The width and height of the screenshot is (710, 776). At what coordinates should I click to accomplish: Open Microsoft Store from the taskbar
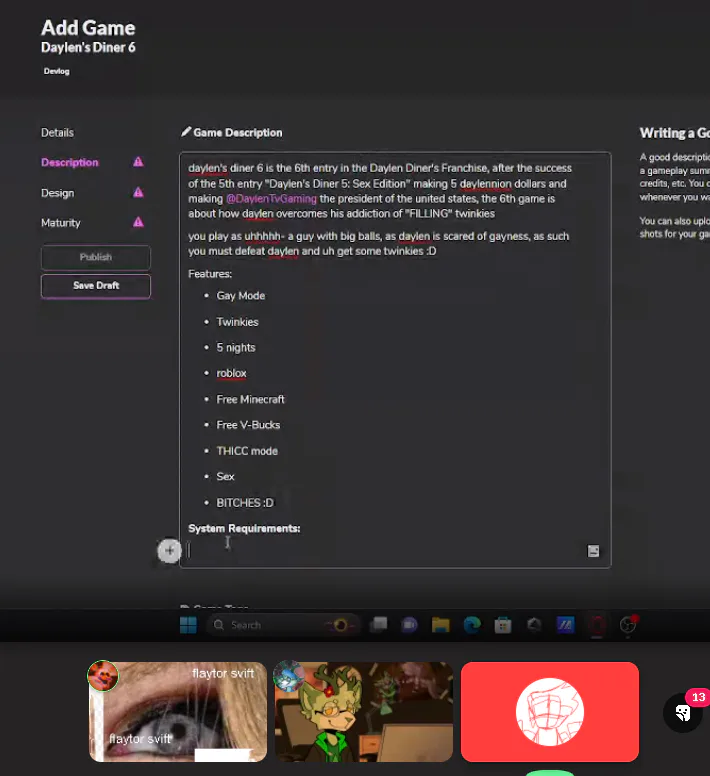[x=503, y=625]
